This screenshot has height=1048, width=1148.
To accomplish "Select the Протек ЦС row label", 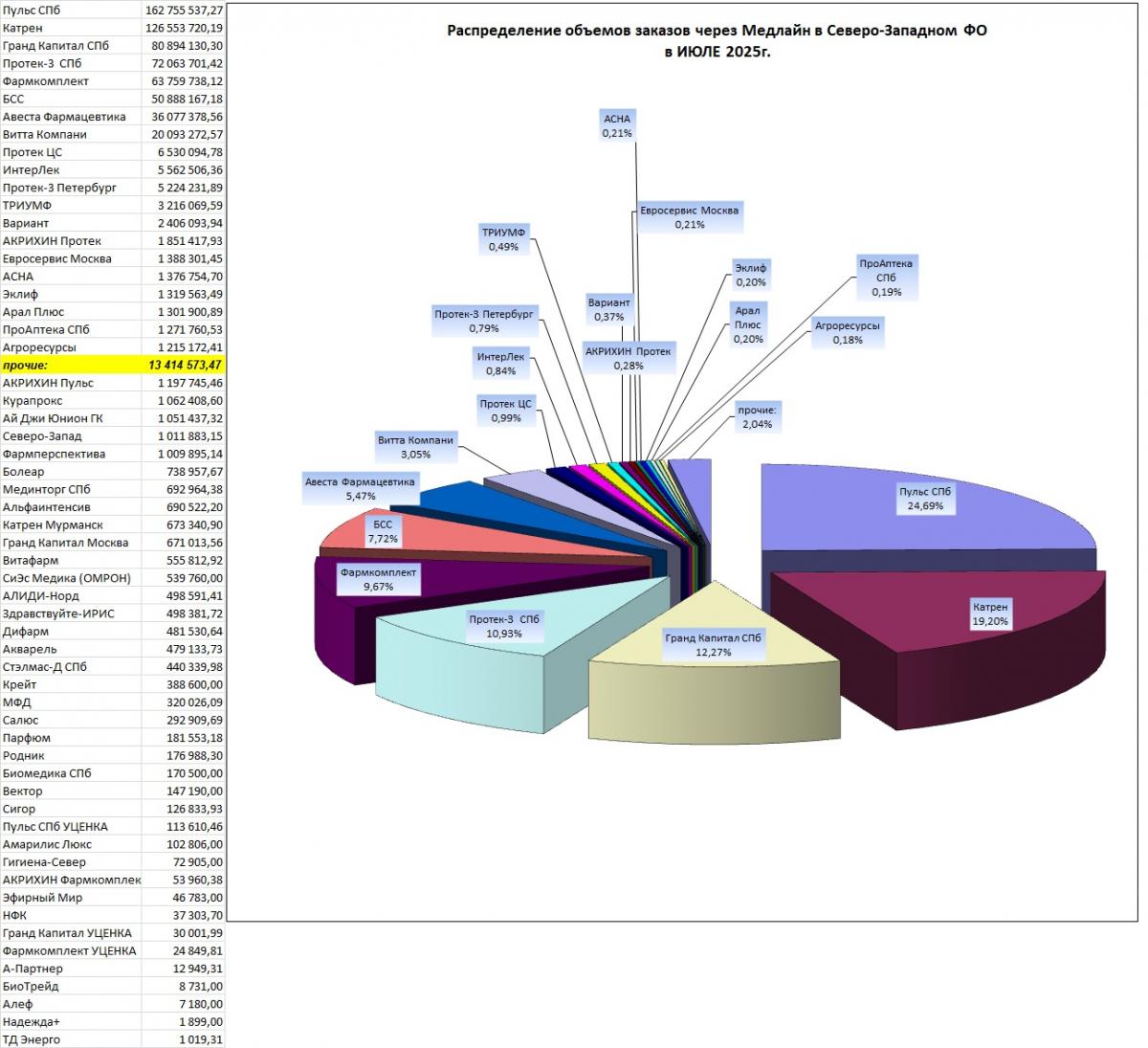I will click(x=71, y=152).
